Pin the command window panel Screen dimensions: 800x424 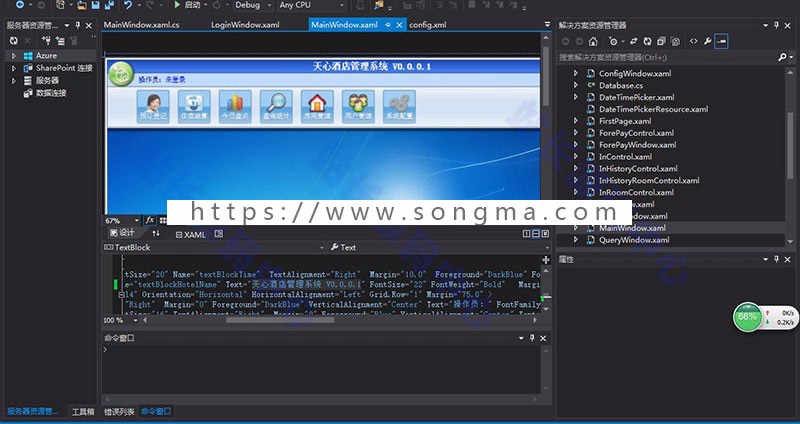(x=532, y=338)
